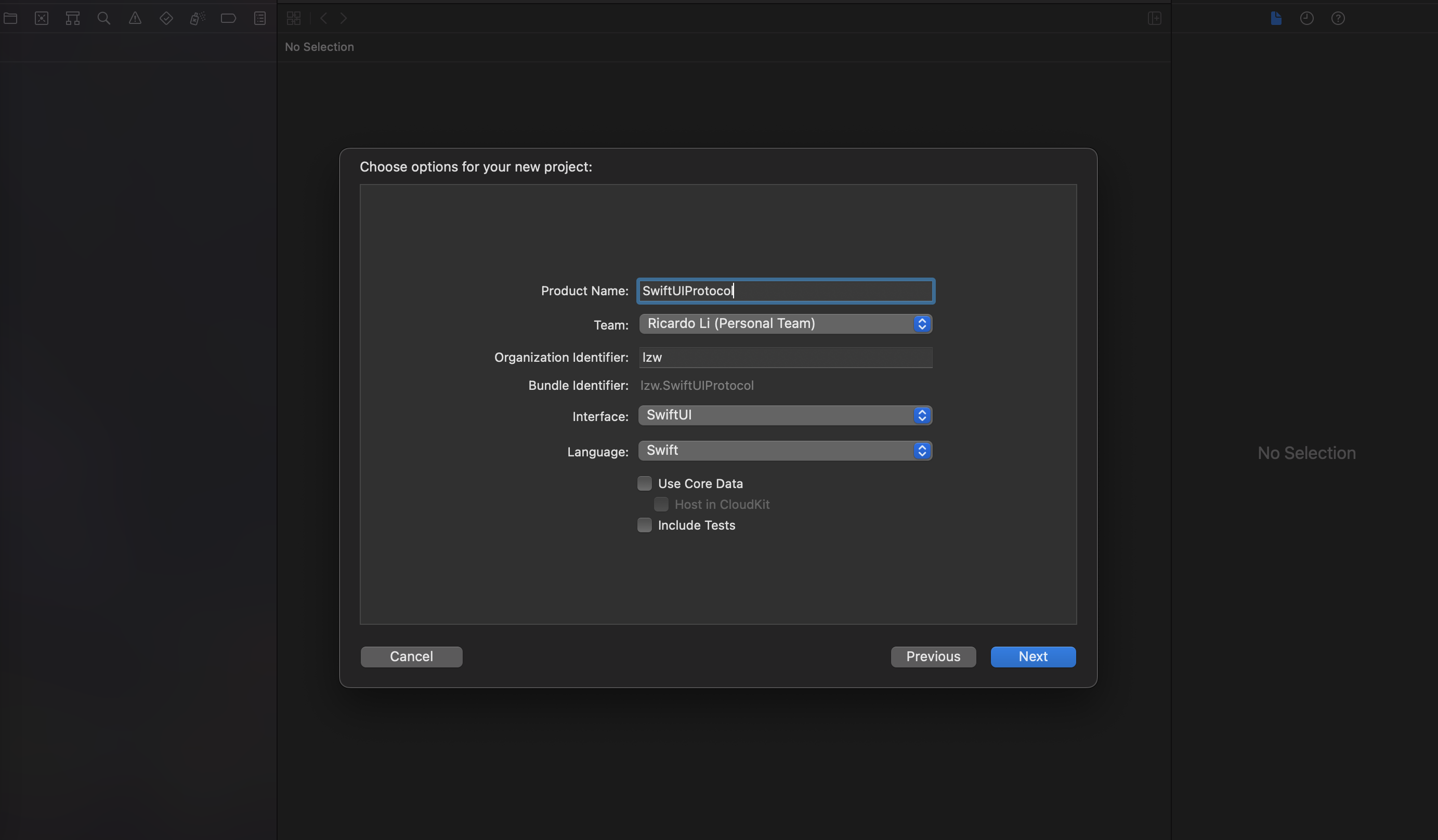Screen dimensions: 1438x840
Task: Open the Test navigator checkmark diamond
Action: click(166, 18)
